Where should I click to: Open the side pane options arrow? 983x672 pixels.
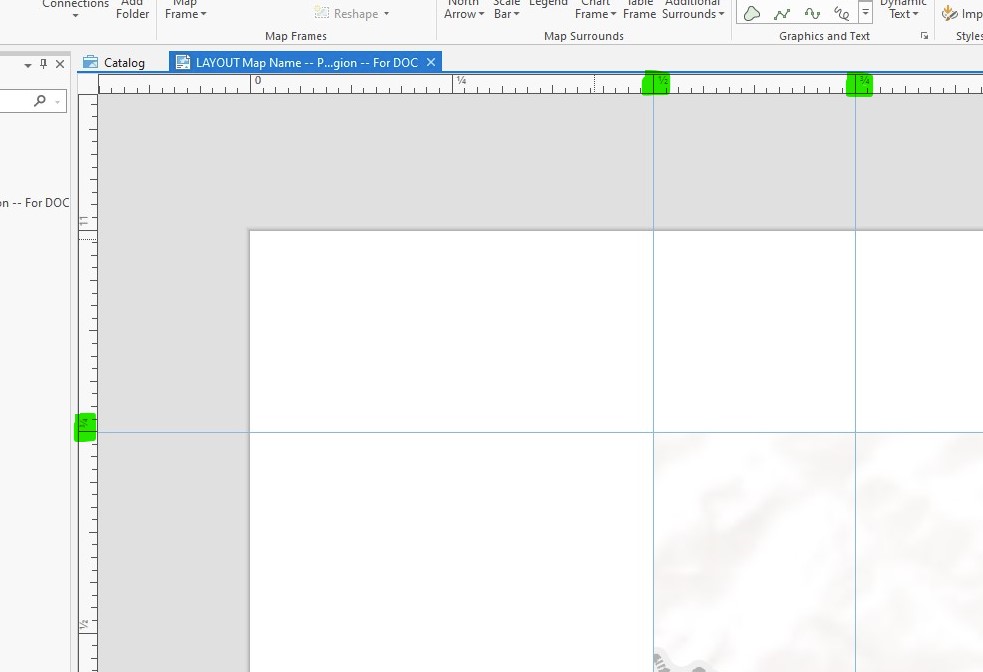coord(28,65)
